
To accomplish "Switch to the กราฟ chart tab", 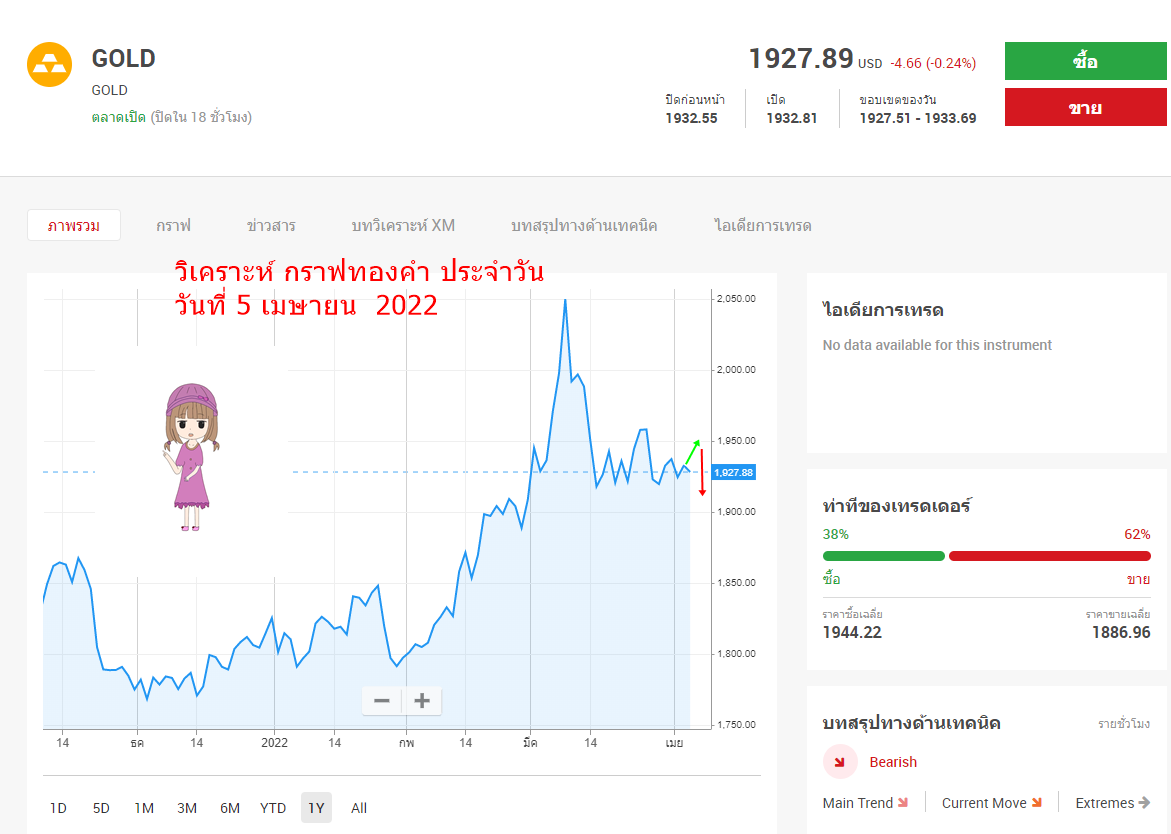I will tap(173, 225).
